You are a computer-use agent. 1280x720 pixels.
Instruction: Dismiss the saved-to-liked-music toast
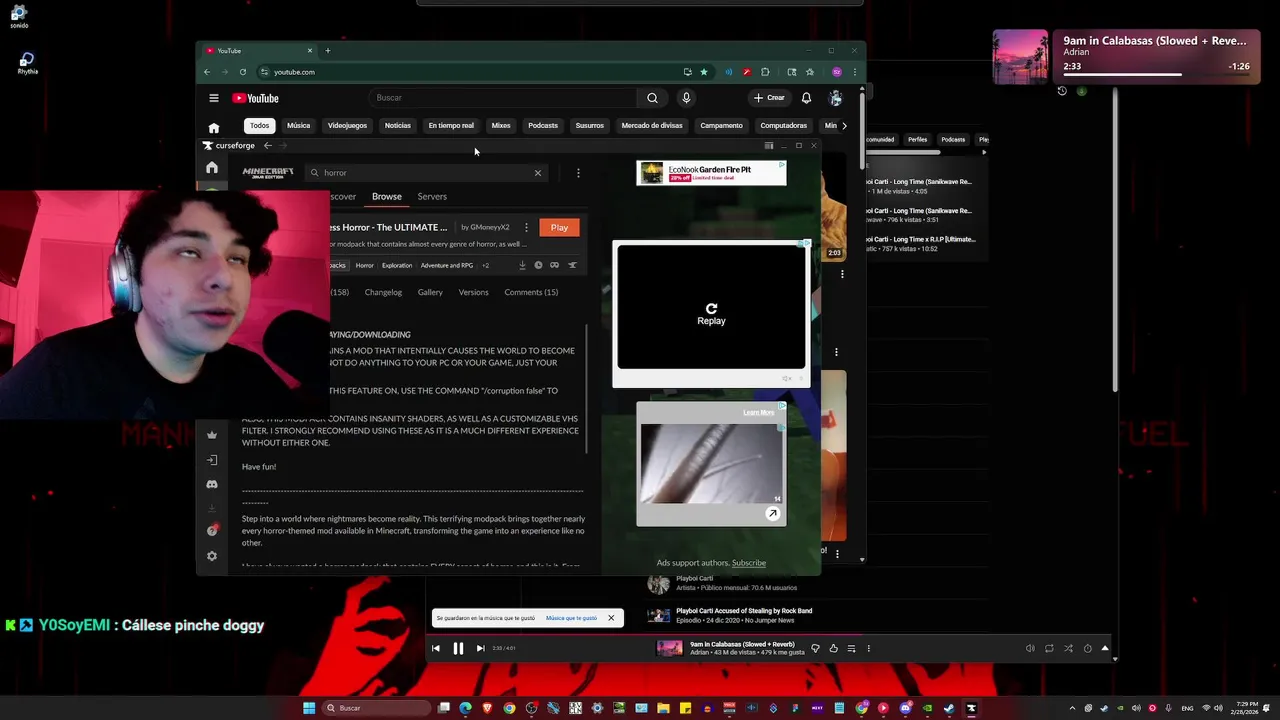point(611,618)
